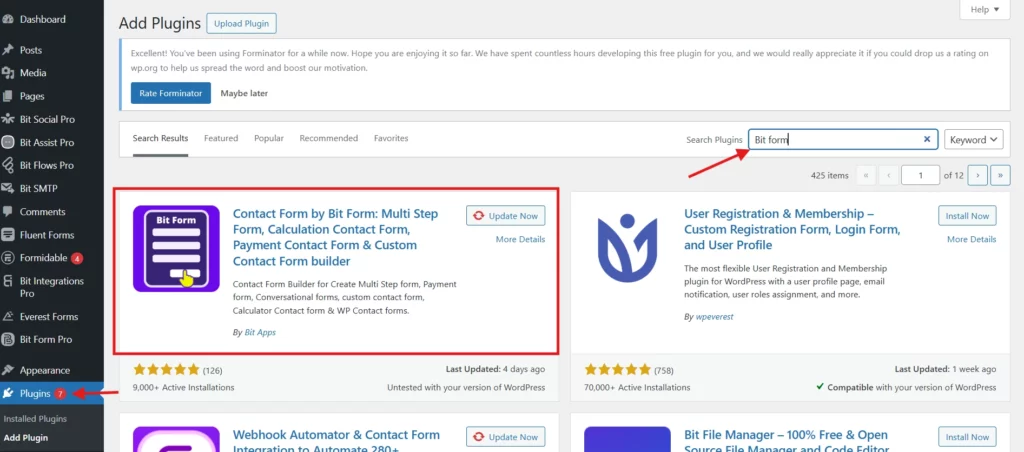This screenshot has width=1024, height=452.
Task: Switch to the Featured tab
Action: 221,138
